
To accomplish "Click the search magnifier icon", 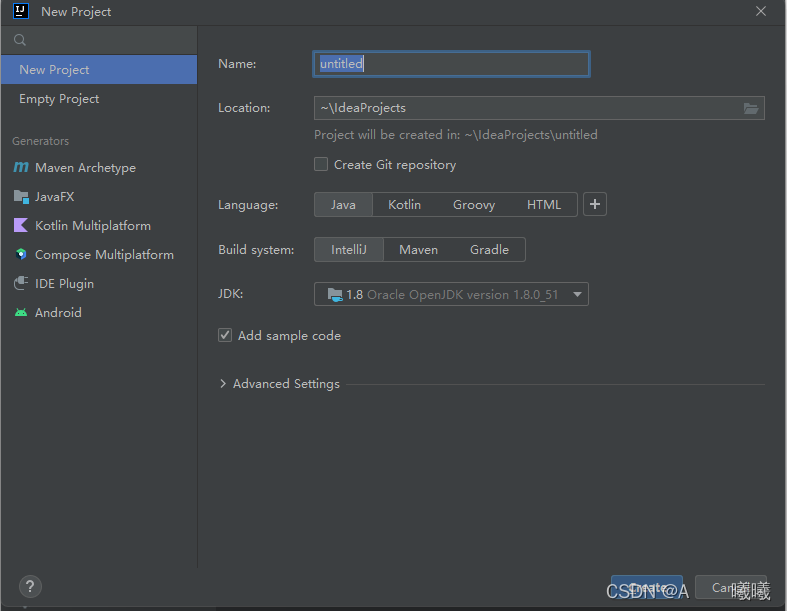I will (x=20, y=40).
